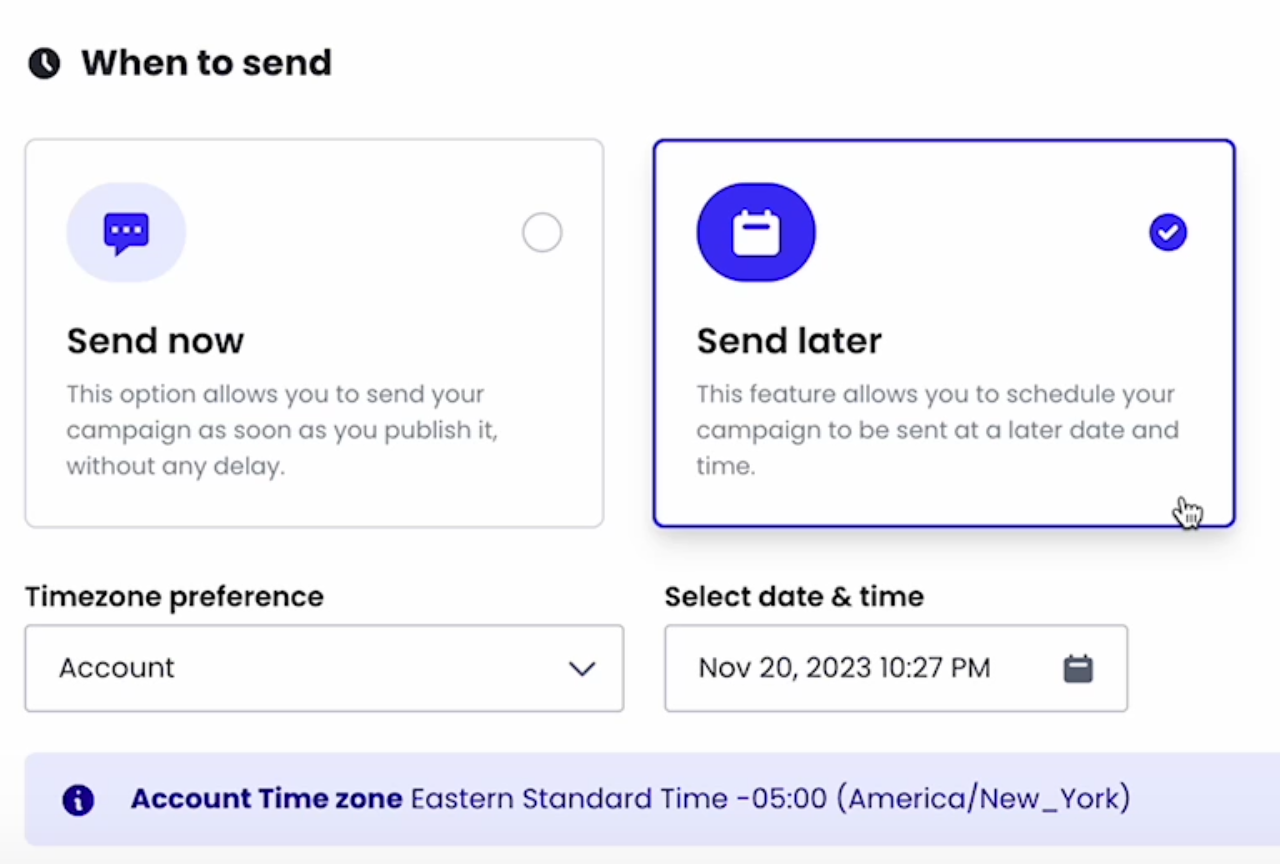Click the Send now heading text
Screen dimensions: 1280x864
[x=155, y=341]
